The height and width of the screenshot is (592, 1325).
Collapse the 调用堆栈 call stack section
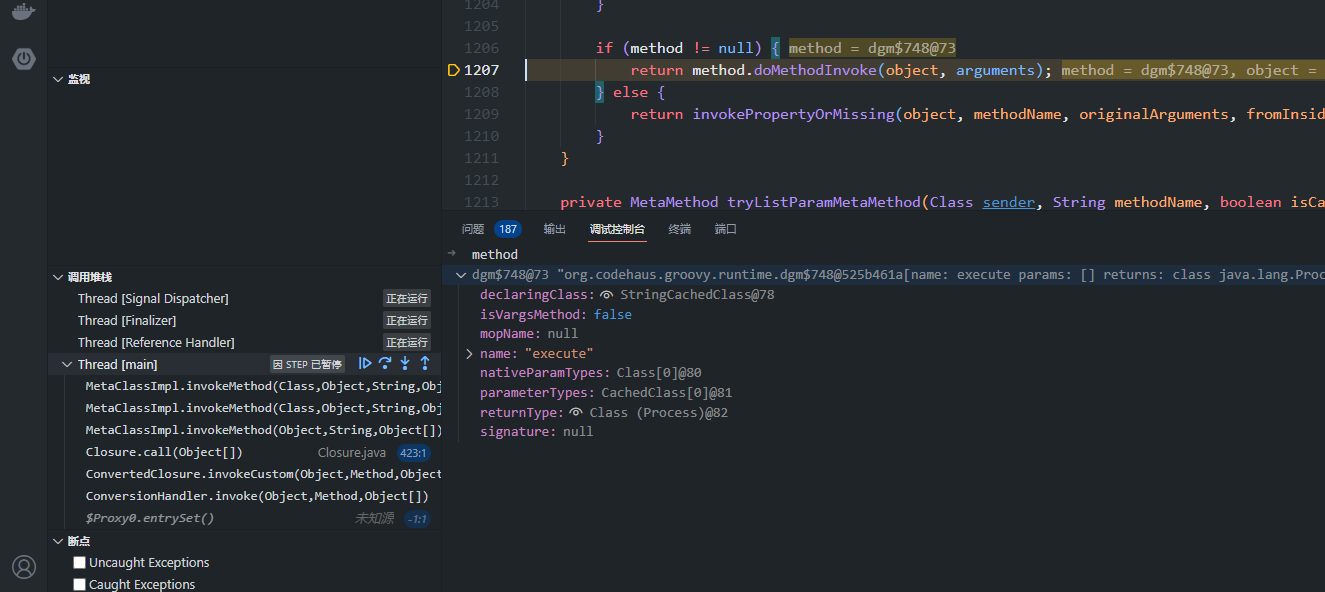(58, 277)
